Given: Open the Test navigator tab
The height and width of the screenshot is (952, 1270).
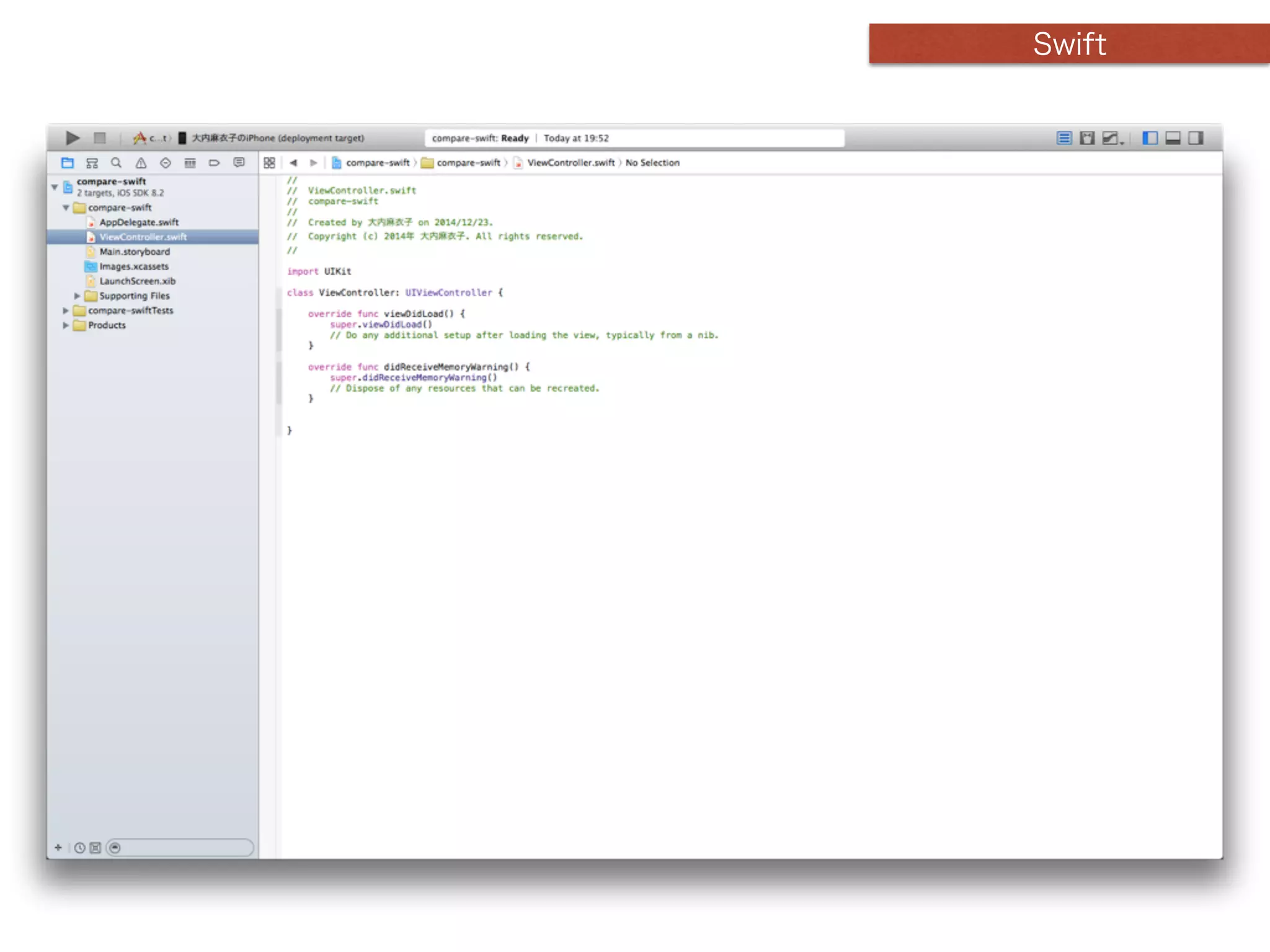Looking at the screenshot, I should click(165, 163).
